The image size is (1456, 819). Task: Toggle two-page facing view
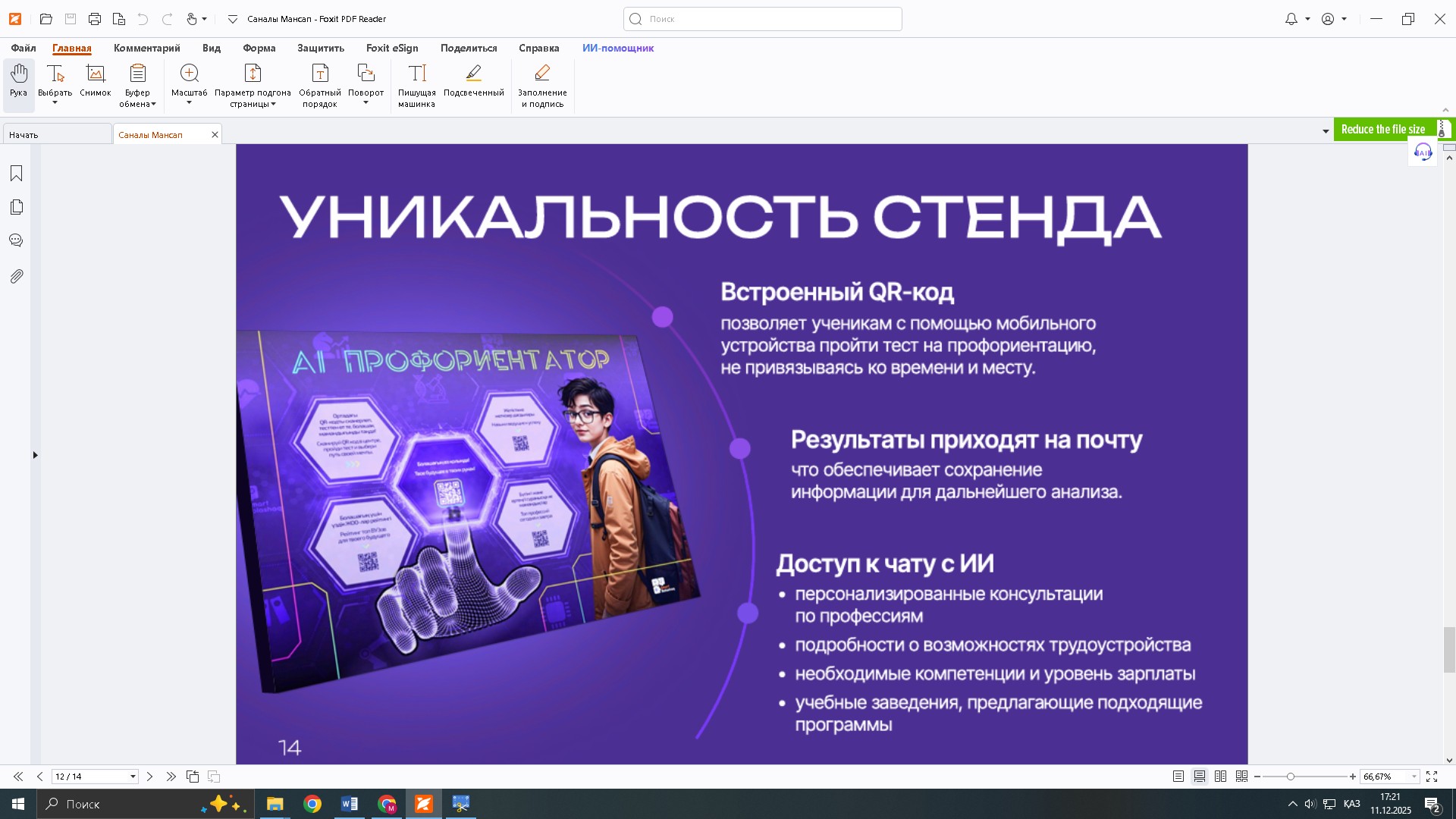tap(1220, 777)
